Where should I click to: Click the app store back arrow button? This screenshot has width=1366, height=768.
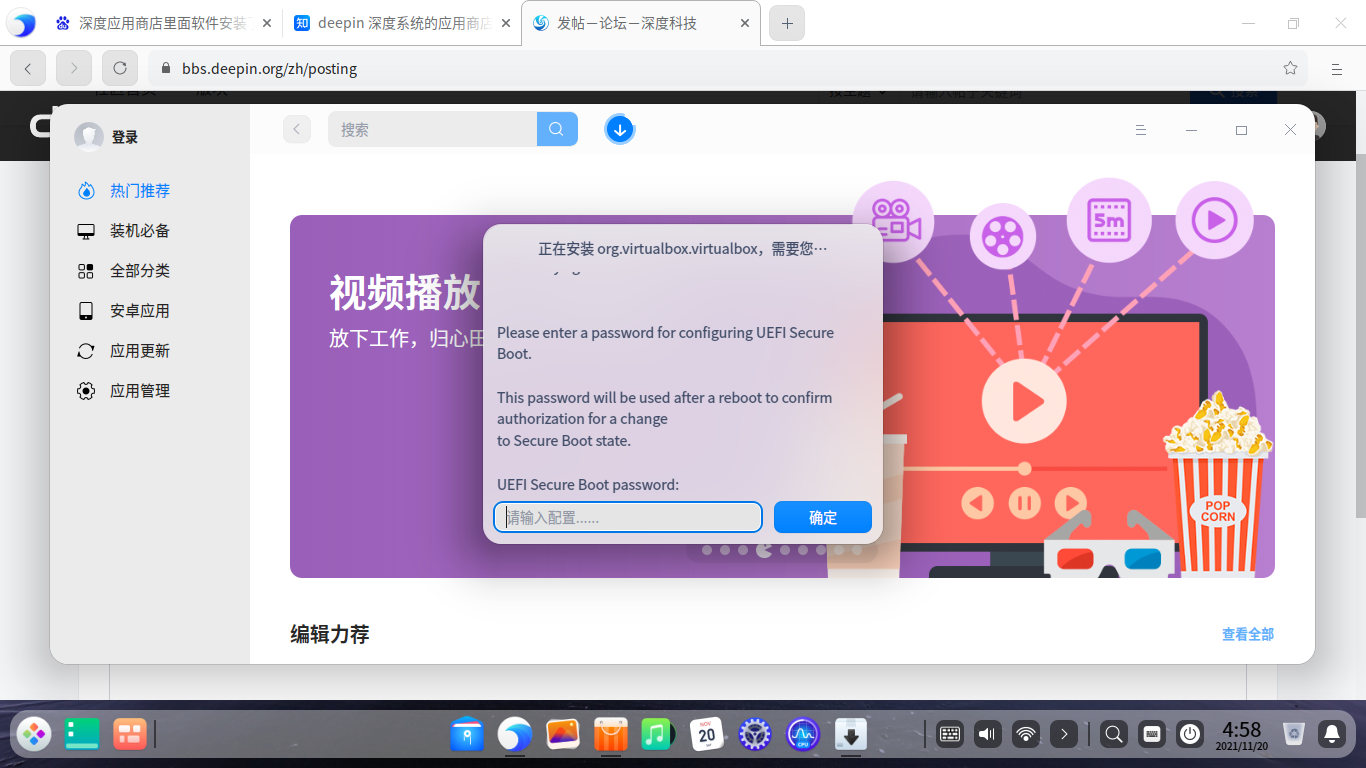coord(297,129)
